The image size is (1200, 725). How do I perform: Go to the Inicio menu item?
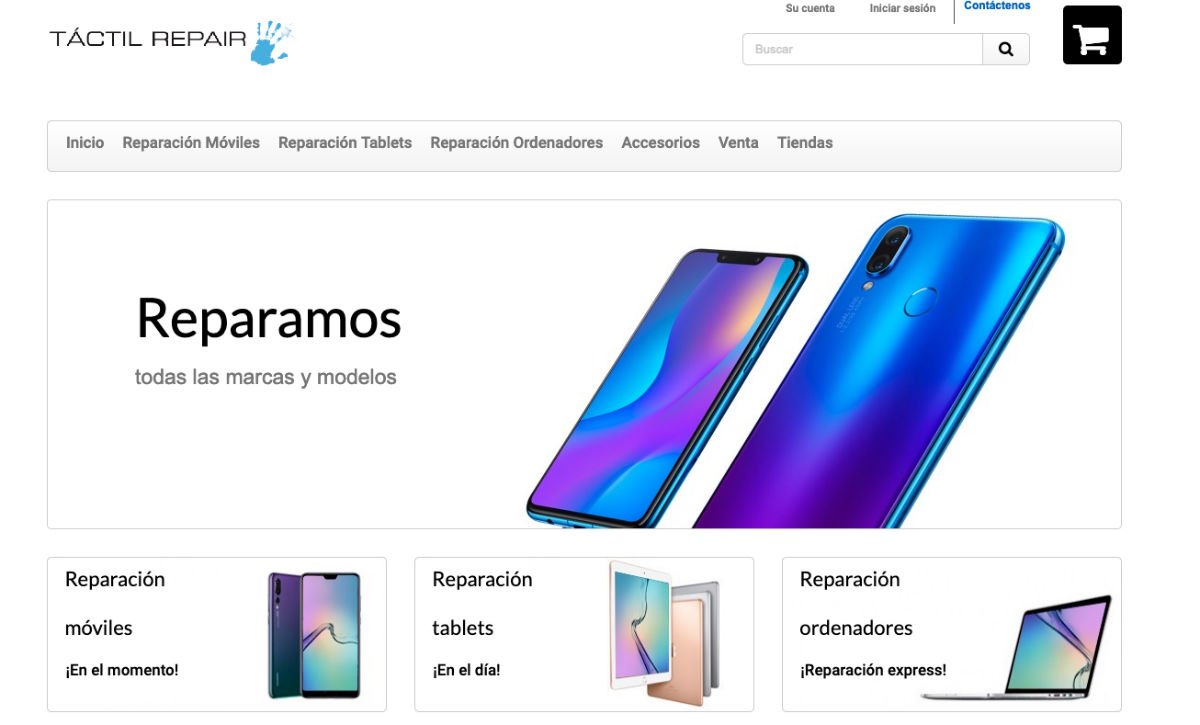(85, 143)
